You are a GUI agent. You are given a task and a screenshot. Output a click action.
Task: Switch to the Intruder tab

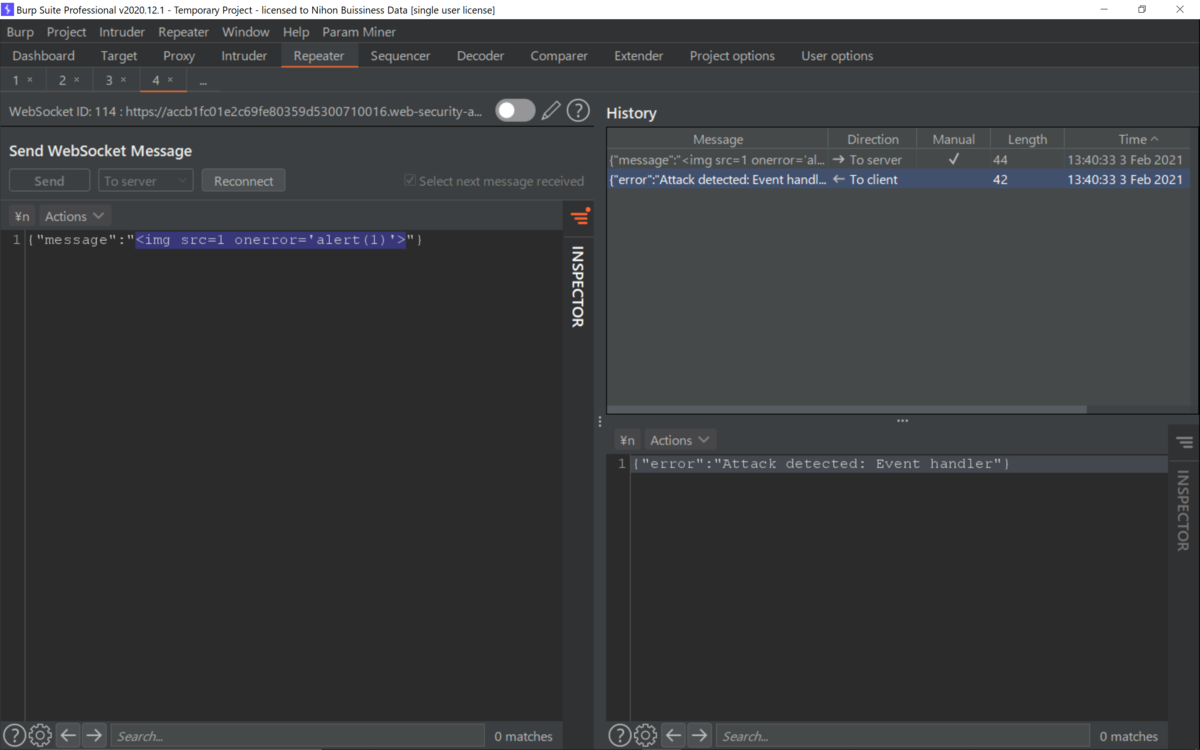pos(244,56)
